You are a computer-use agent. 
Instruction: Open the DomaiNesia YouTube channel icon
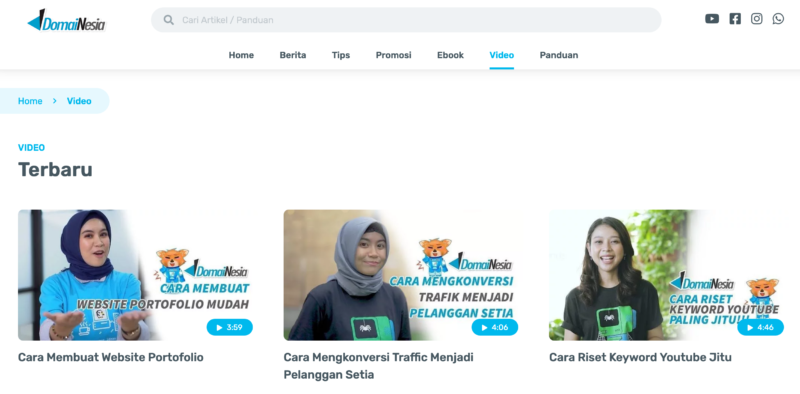[712, 19]
